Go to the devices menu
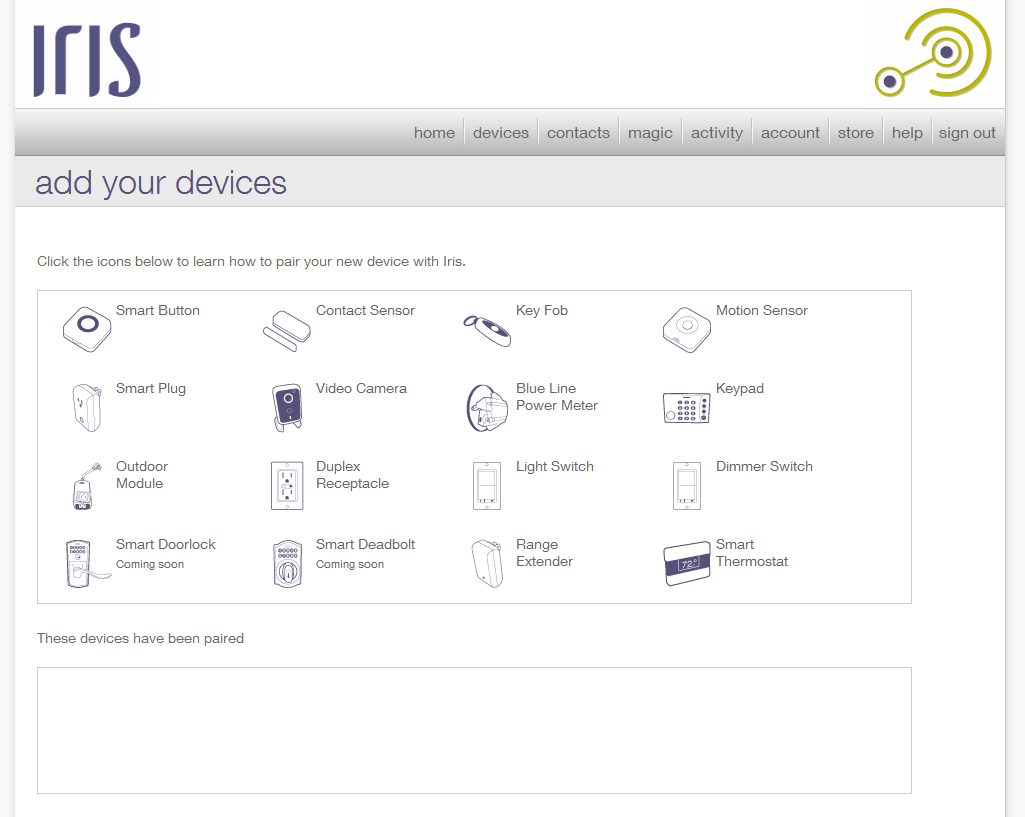This screenshot has height=817, width=1025. click(x=500, y=133)
